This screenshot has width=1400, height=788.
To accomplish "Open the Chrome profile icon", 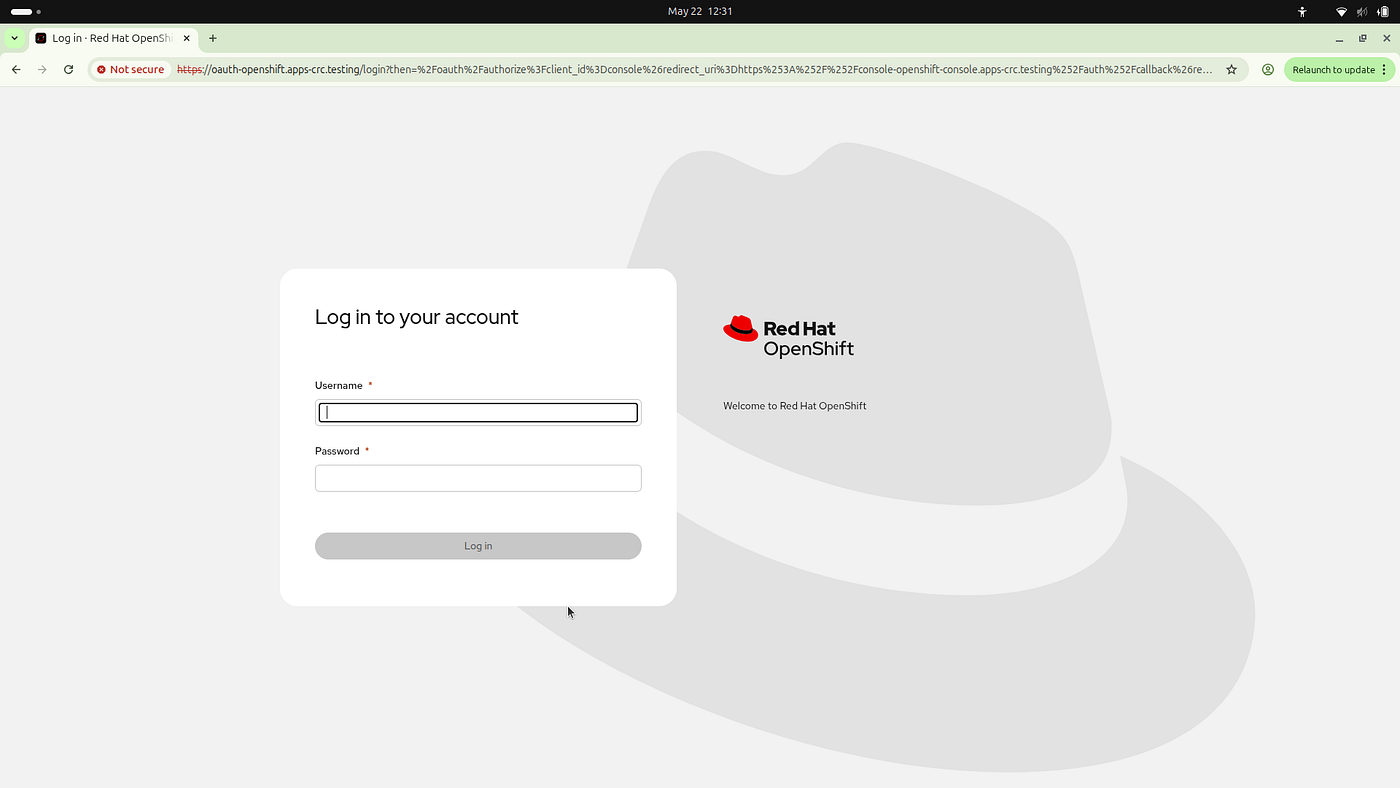I will click(1268, 70).
